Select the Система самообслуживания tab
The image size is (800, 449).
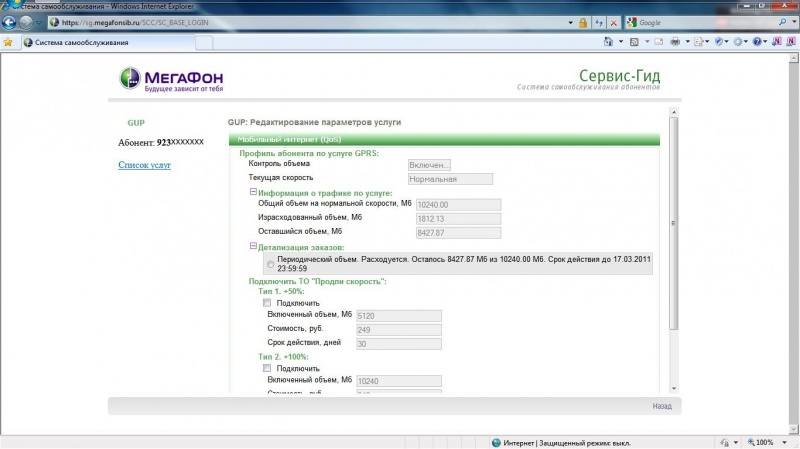pyautogui.click(x=108, y=42)
